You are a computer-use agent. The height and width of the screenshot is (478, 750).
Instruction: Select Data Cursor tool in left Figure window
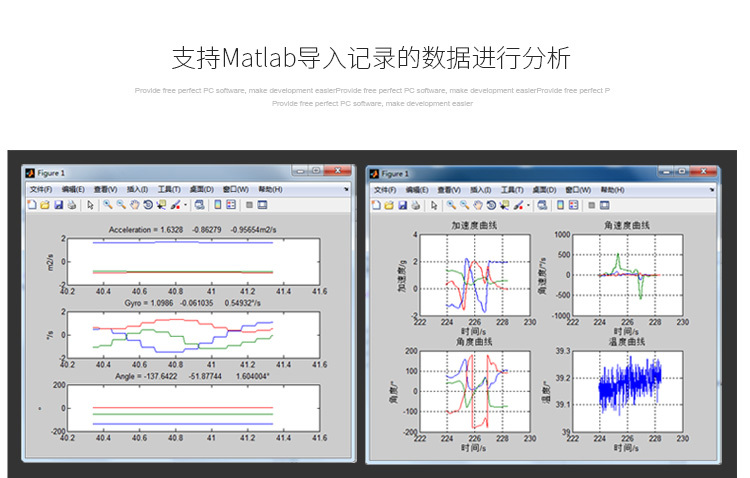(x=161, y=205)
